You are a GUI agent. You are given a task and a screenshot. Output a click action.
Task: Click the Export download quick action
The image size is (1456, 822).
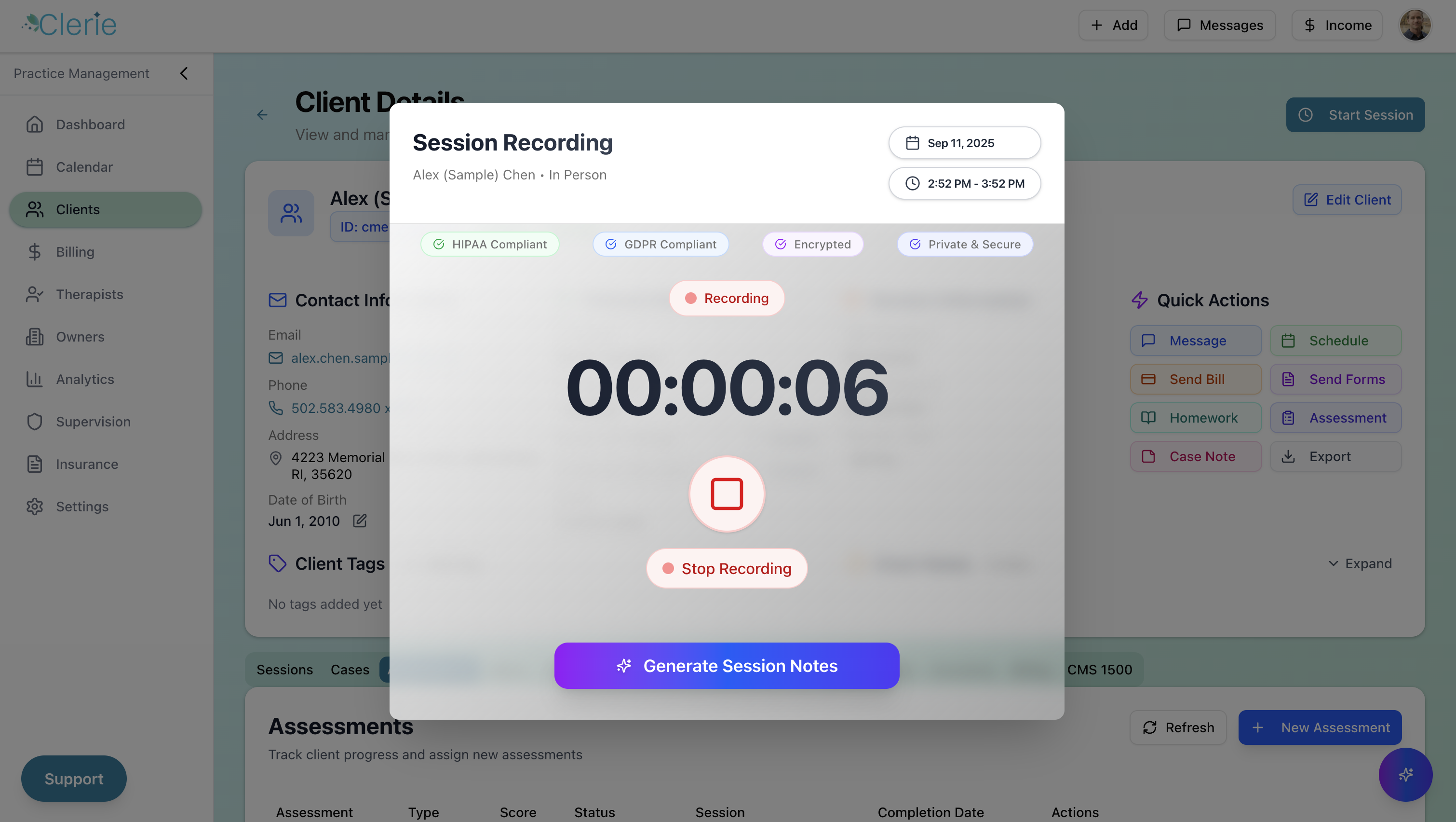coord(1335,456)
